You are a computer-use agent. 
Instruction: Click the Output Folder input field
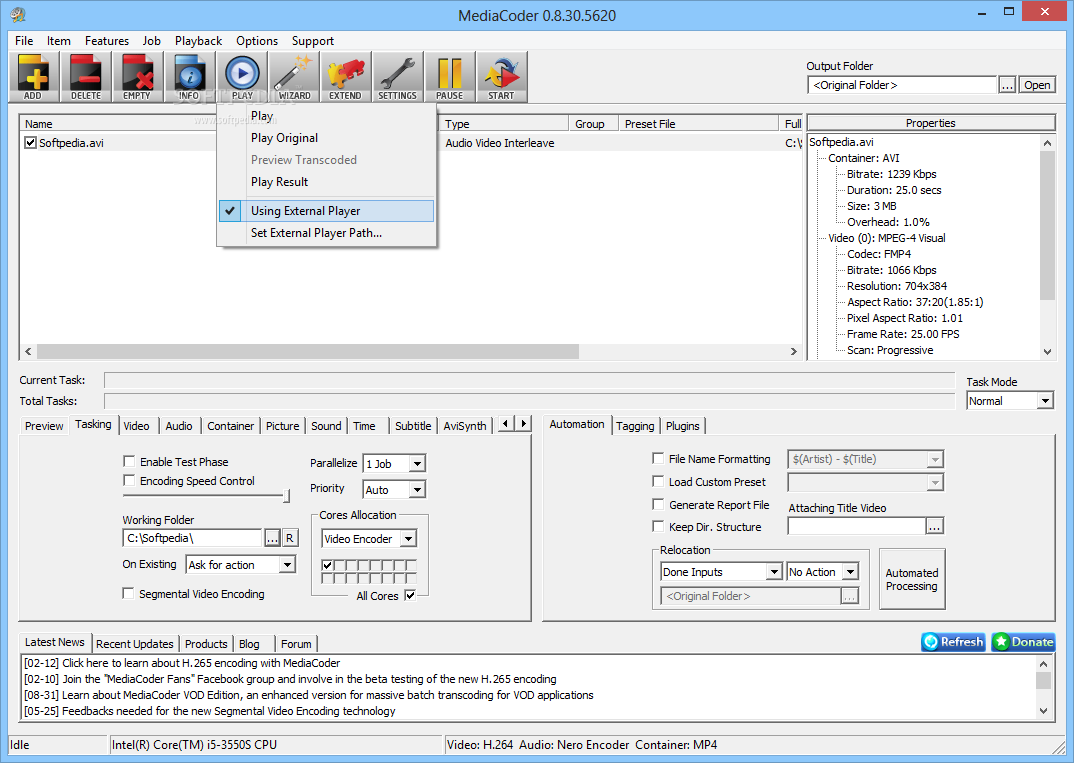(x=901, y=85)
